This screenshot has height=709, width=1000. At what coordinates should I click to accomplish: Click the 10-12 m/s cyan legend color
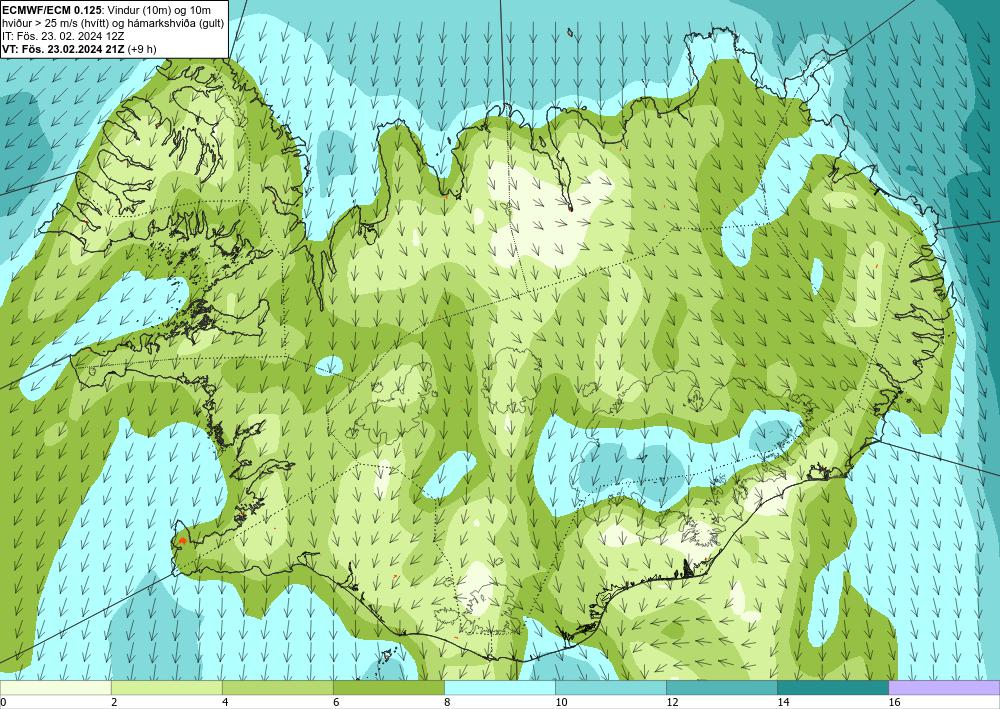(611, 687)
